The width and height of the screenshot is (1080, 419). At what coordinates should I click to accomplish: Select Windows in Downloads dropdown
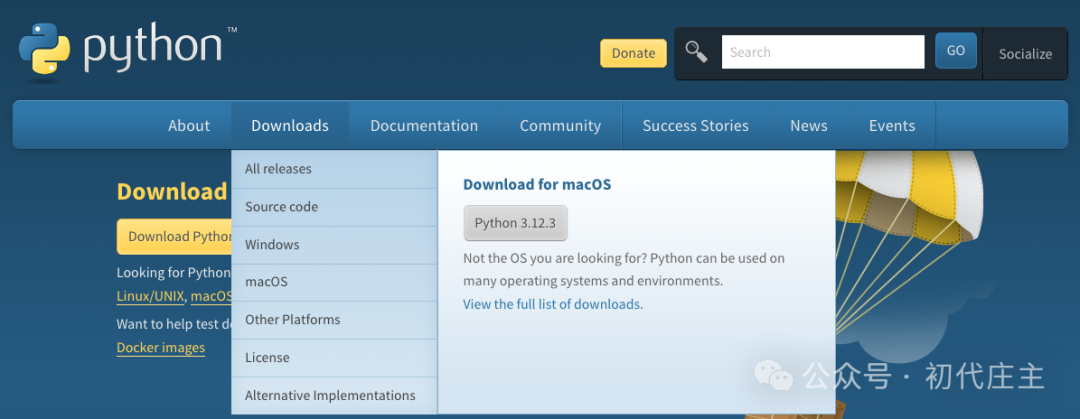point(334,245)
